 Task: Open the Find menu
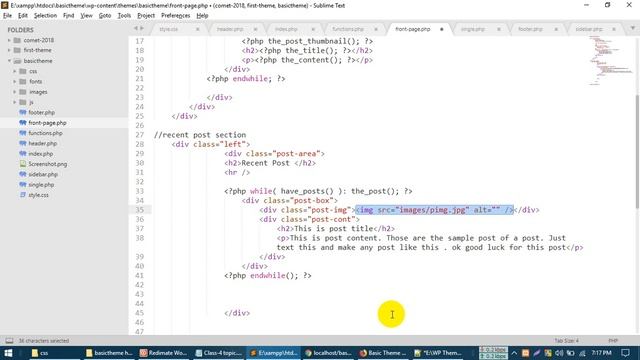point(69,16)
